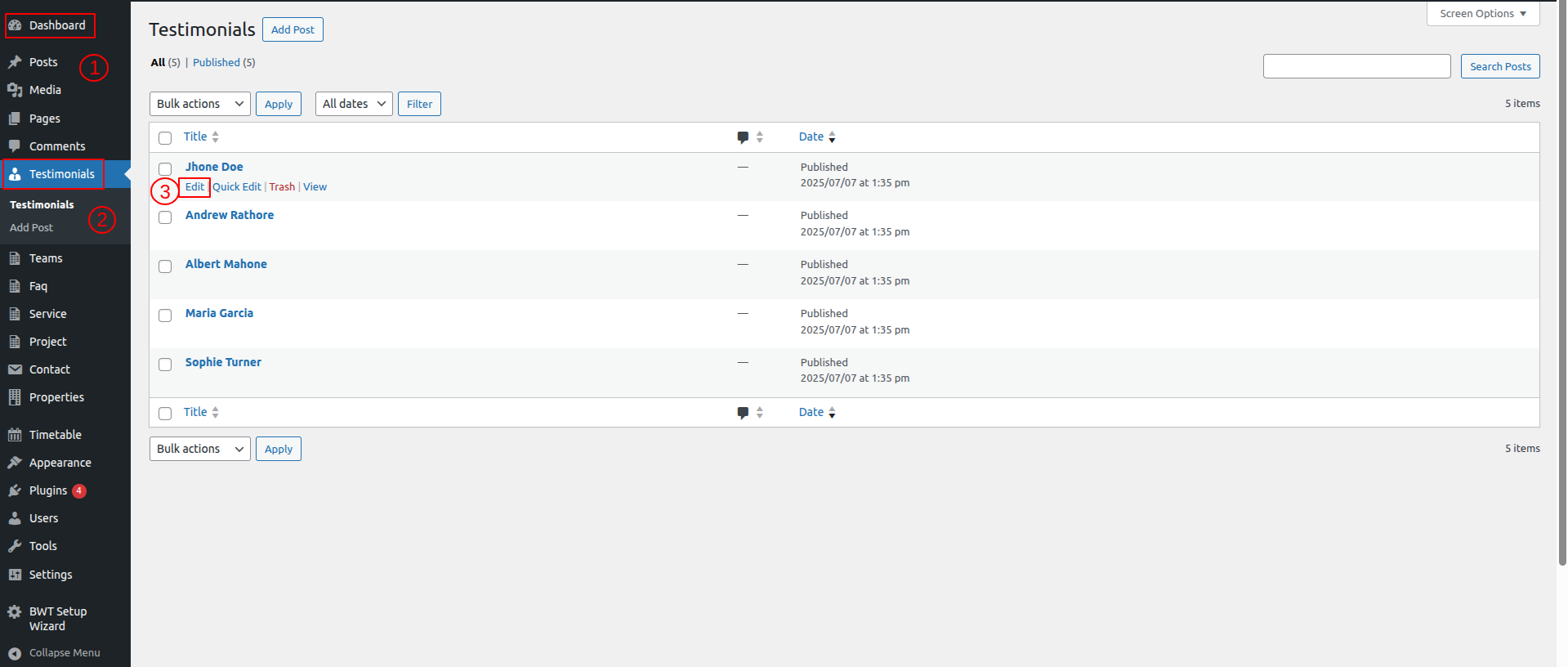This screenshot has height=667, width=1568.
Task: Tick the checkbox beside Maria Garcia
Action: pos(165,316)
